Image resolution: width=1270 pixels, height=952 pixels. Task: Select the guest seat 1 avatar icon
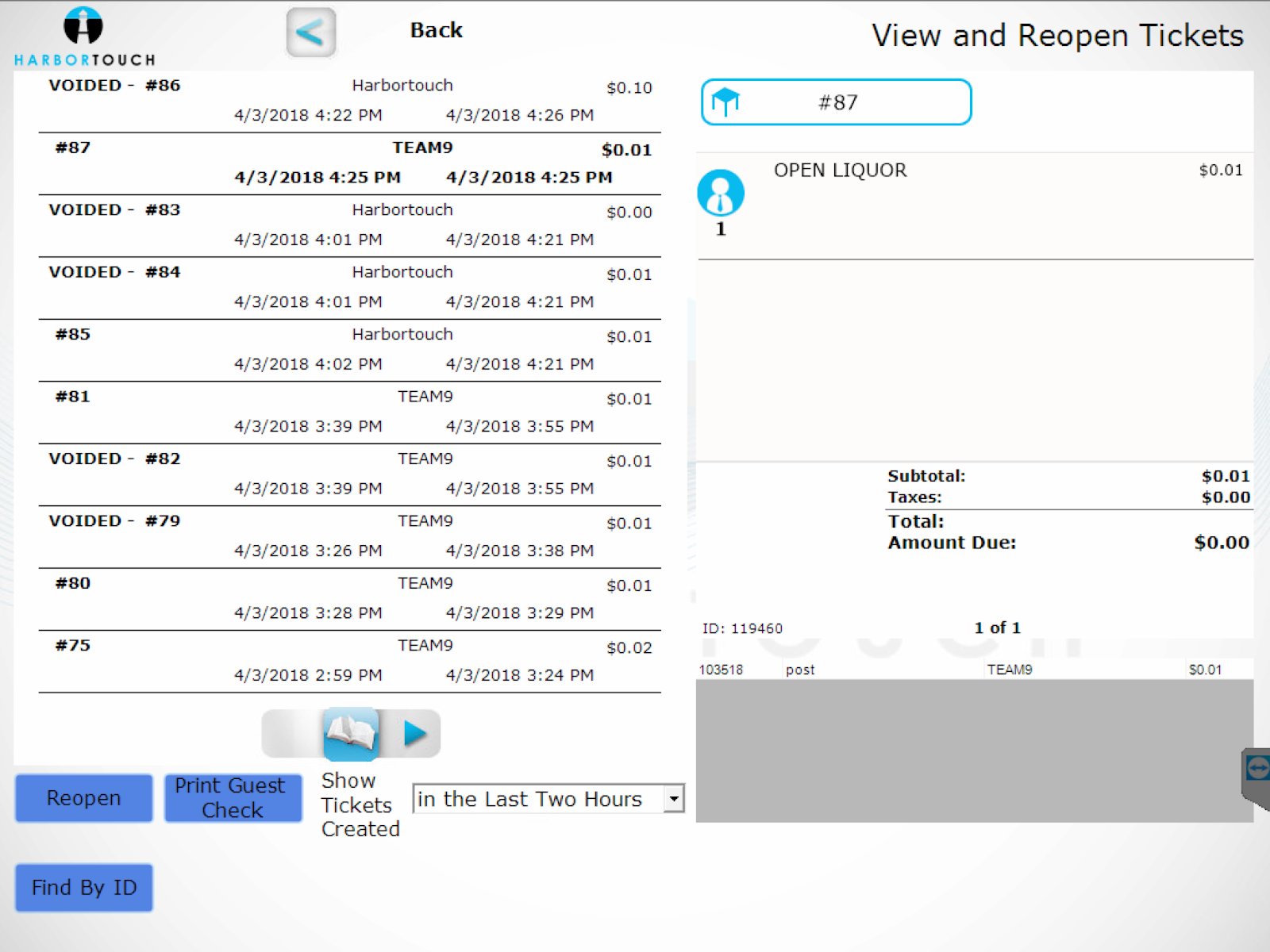click(720, 193)
